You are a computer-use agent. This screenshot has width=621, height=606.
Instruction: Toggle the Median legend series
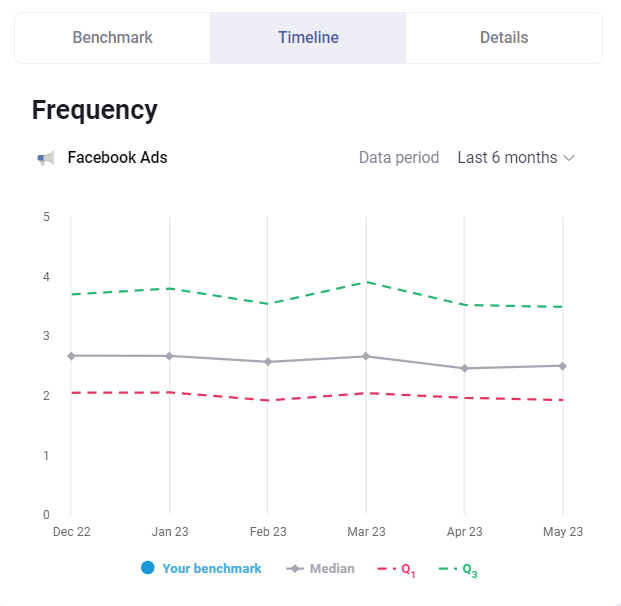pyautogui.click(x=331, y=568)
